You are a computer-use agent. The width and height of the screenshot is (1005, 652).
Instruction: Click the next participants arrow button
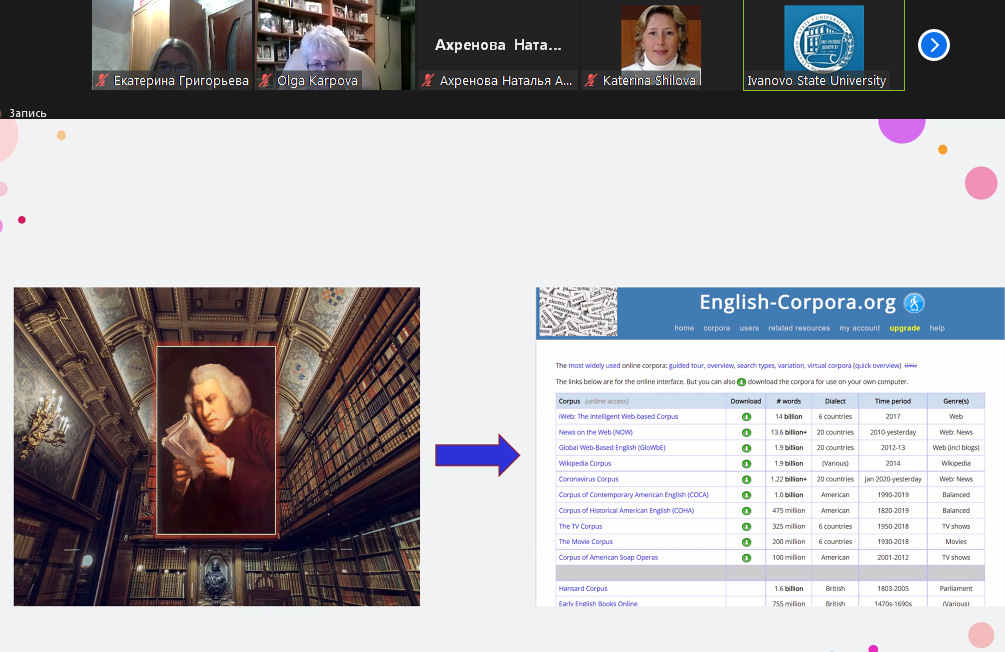933,45
